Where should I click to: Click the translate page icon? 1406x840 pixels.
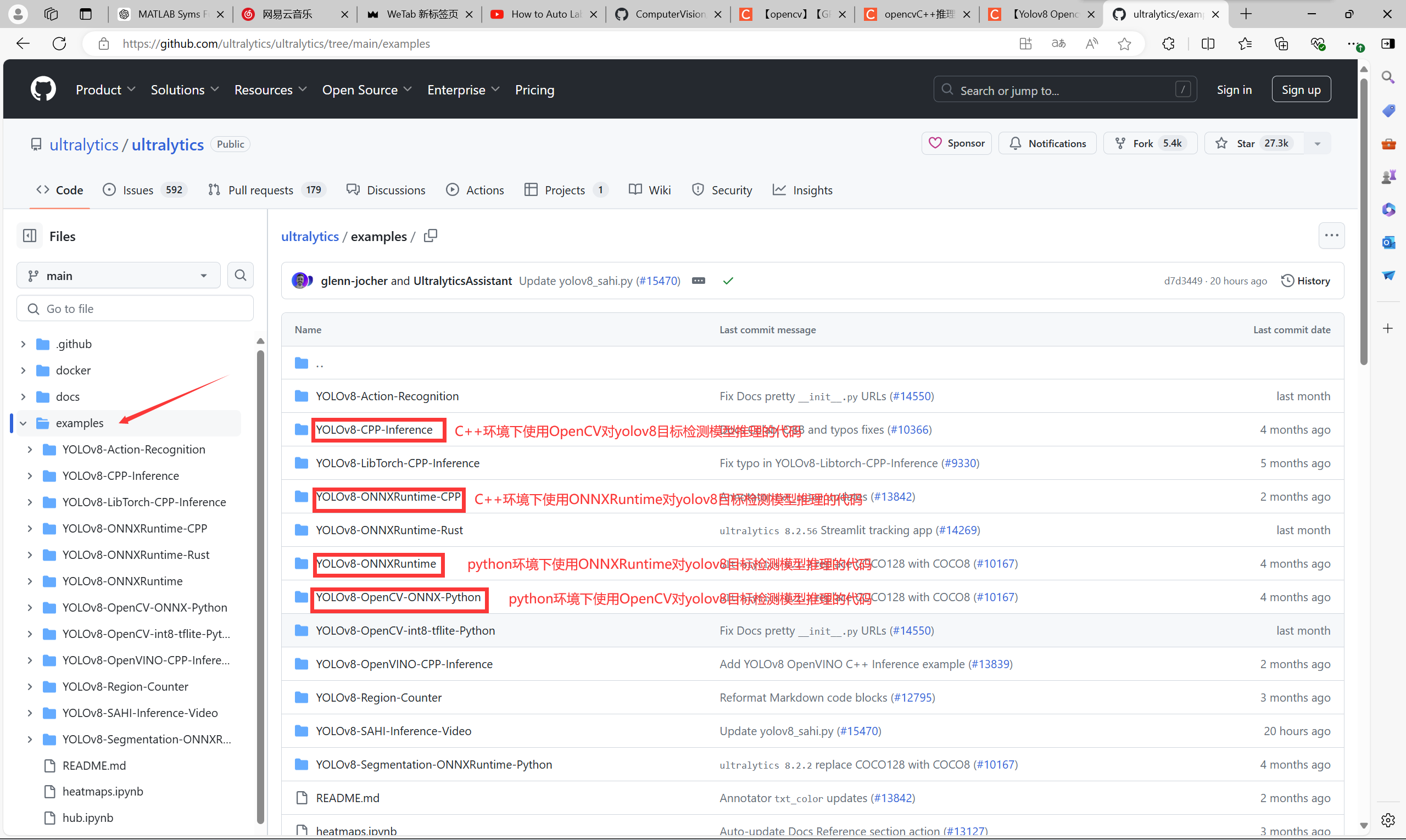(1058, 43)
